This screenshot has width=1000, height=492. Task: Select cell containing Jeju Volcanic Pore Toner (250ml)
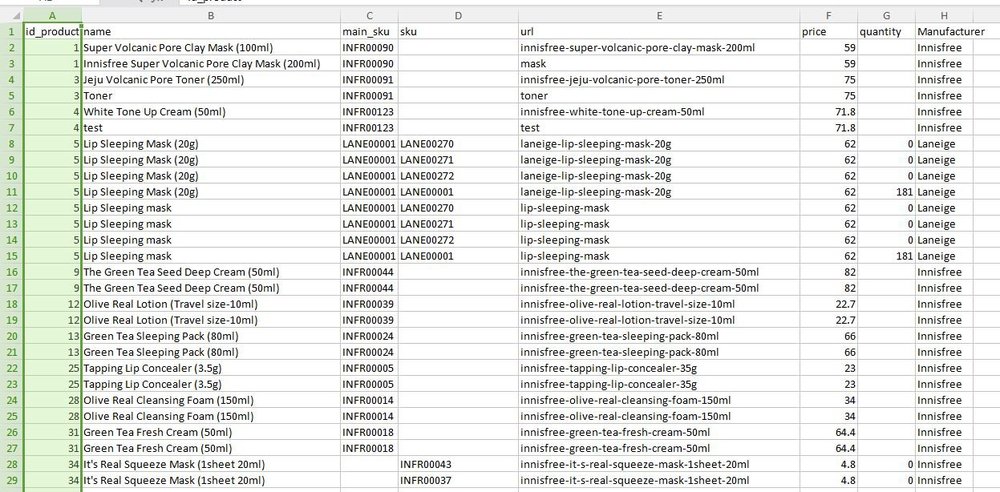click(x=211, y=80)
